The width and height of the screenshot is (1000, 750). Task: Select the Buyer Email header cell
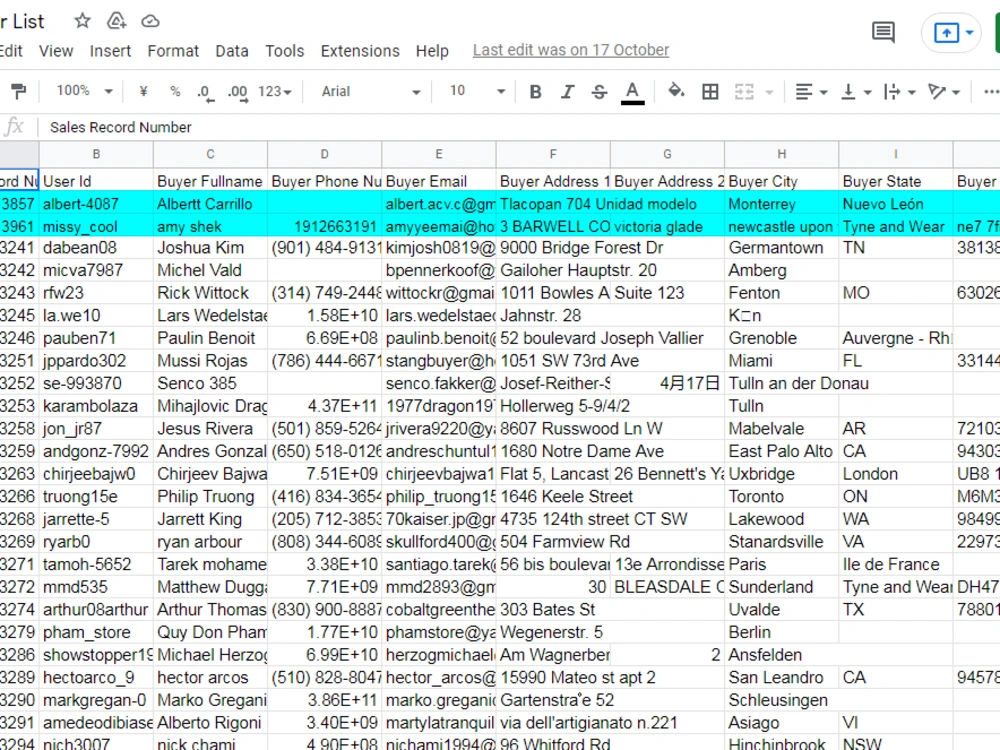tap(439, 182)
